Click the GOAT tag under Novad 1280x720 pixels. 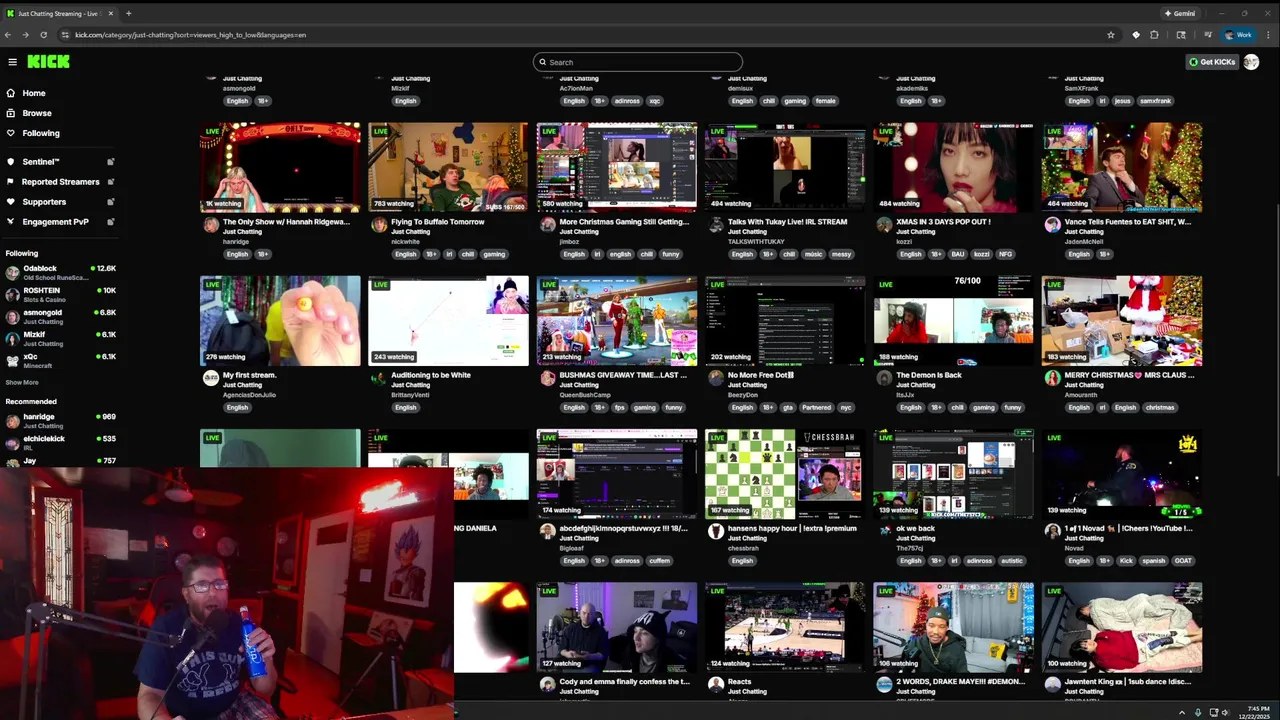pyautogui.click(x=1183, y=561)
